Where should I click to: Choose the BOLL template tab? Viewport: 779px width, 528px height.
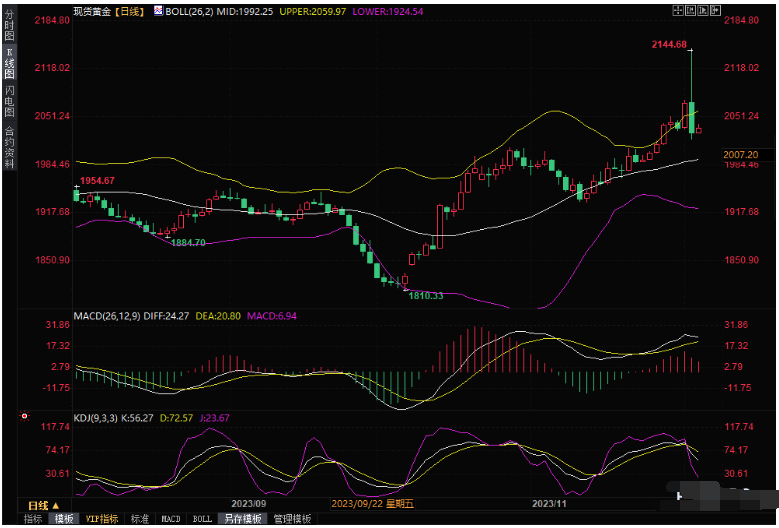(202, 519)
